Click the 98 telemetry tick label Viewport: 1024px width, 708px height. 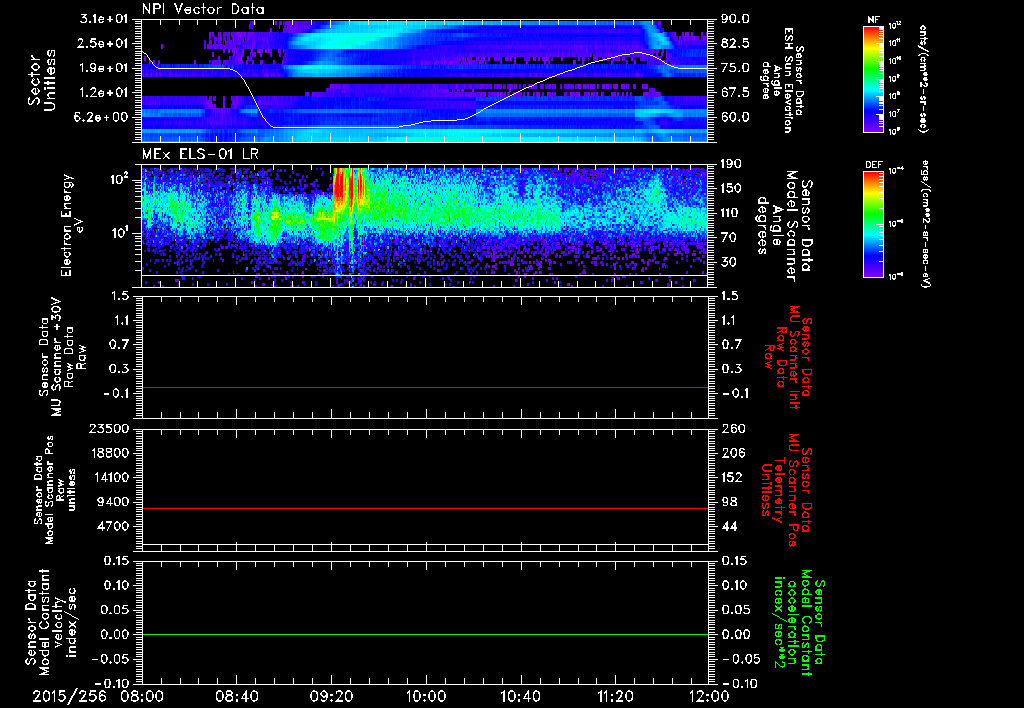pos(728,502)
